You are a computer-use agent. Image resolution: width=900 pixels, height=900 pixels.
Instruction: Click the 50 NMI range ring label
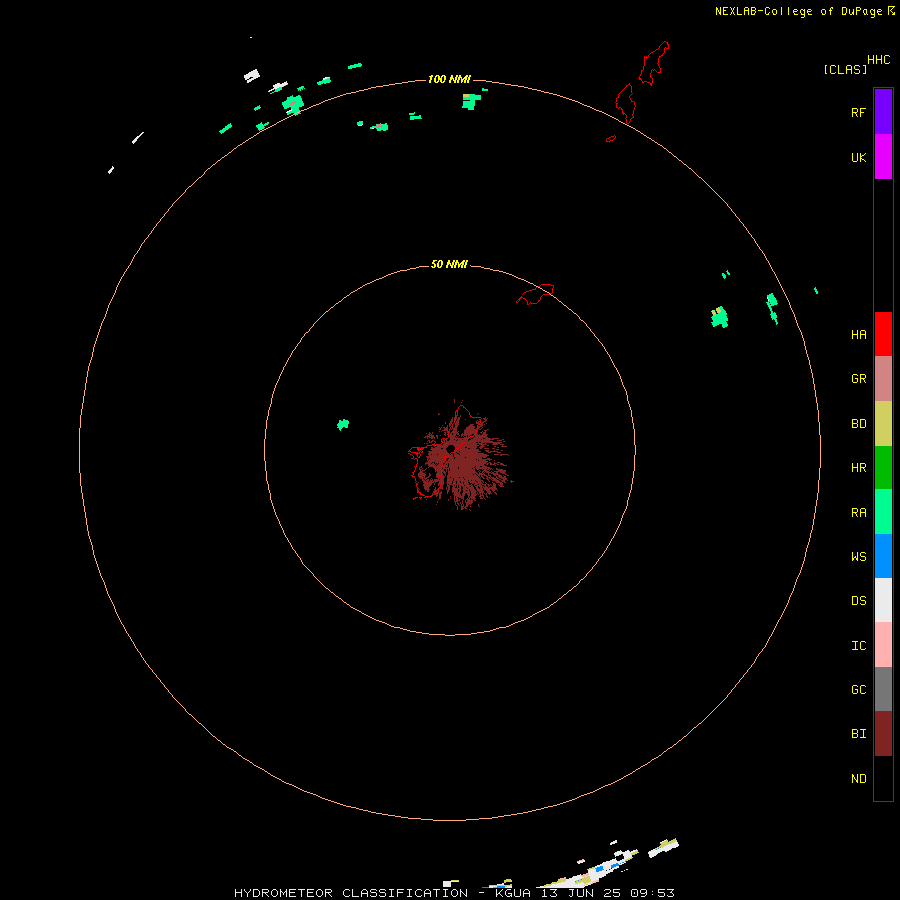(x=449, y=264)
